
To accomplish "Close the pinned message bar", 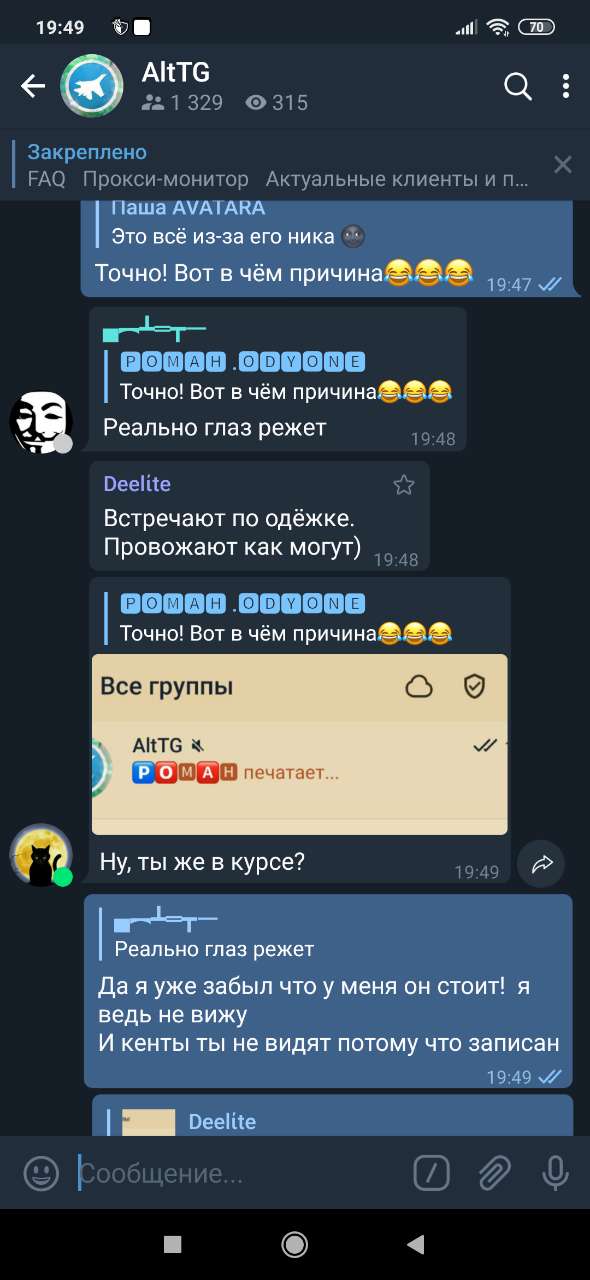I will pos(563,165).
